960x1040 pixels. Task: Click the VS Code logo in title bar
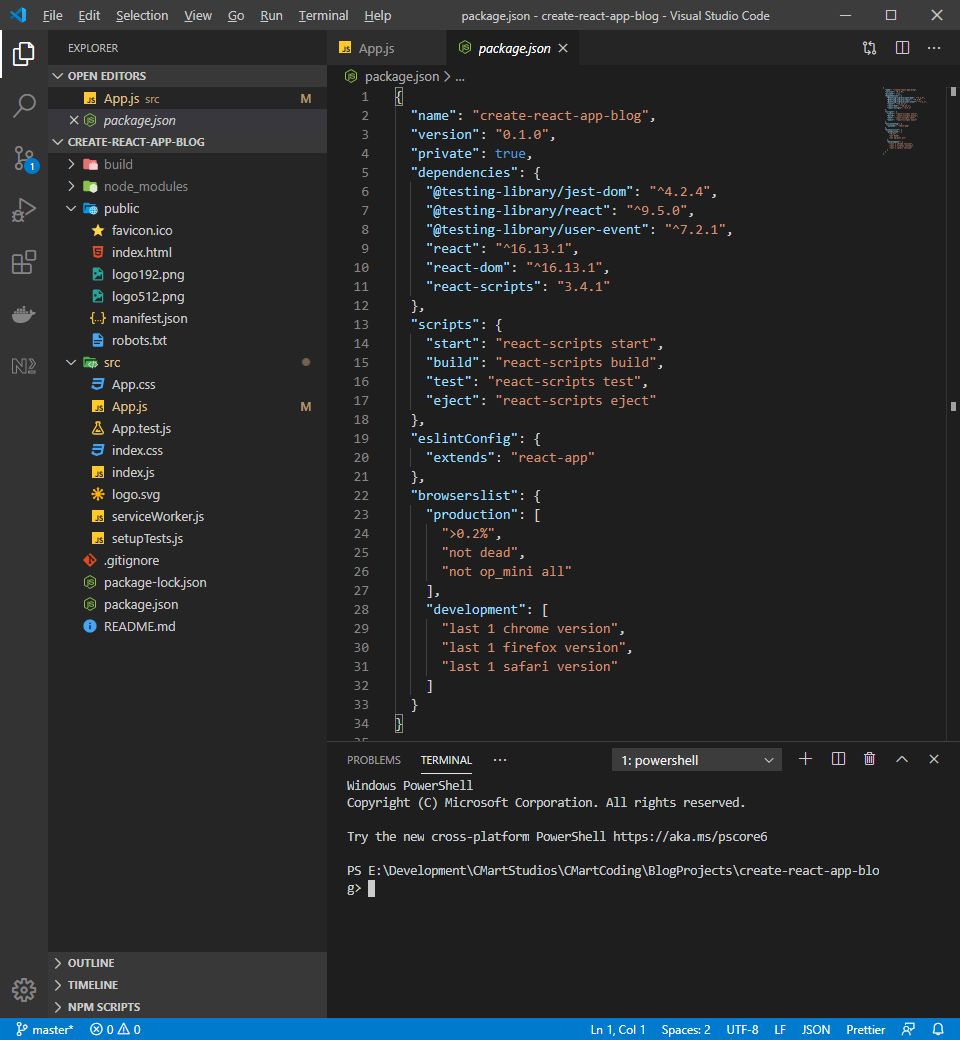click(x=18, y=15)
